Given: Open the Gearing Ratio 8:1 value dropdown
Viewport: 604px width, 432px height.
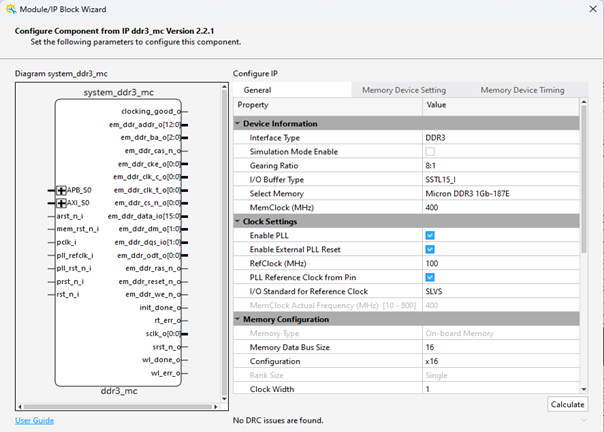Looking at the screenshot, I should pos(501,166).
